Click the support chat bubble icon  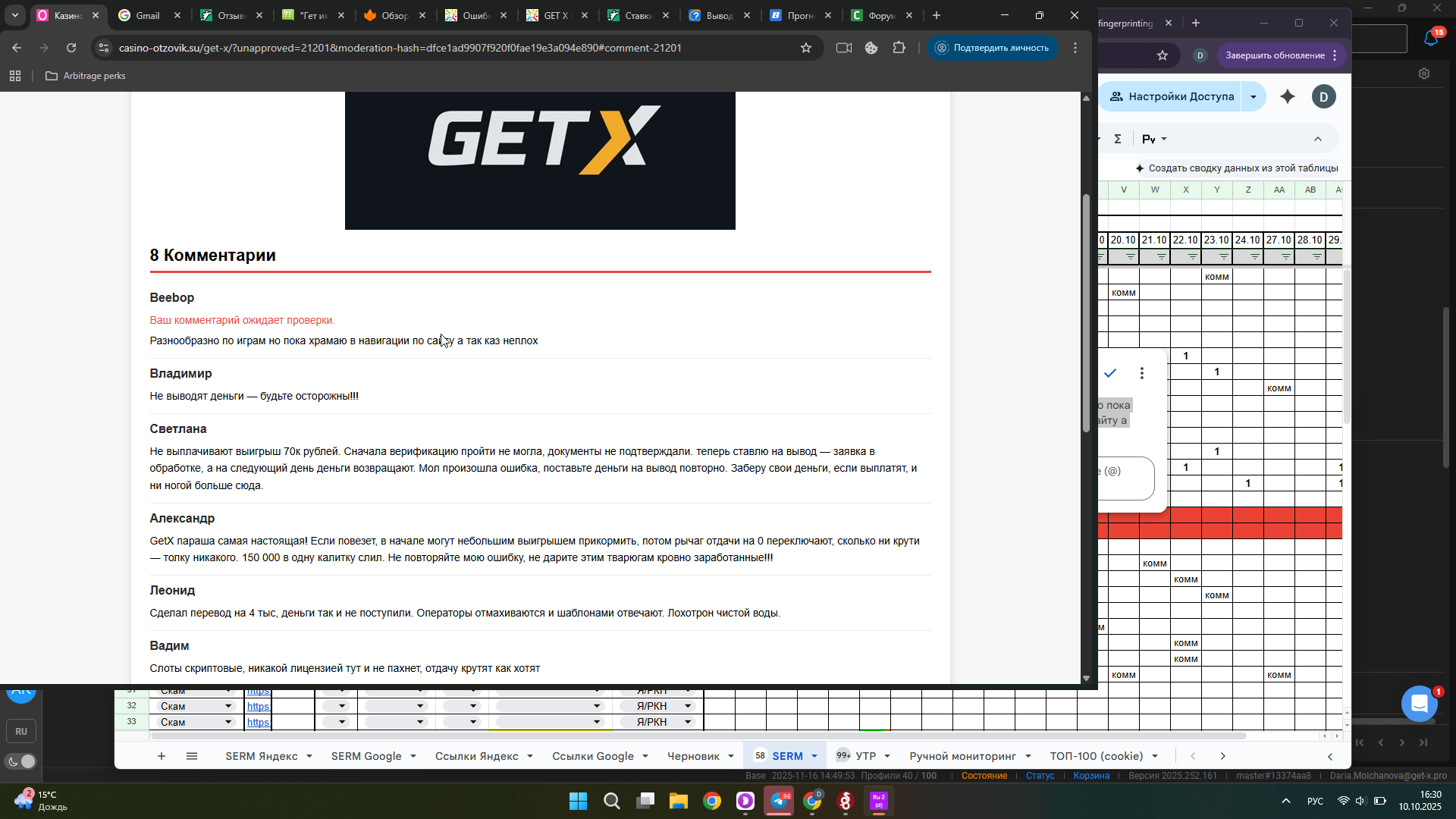click(1419, 704)
